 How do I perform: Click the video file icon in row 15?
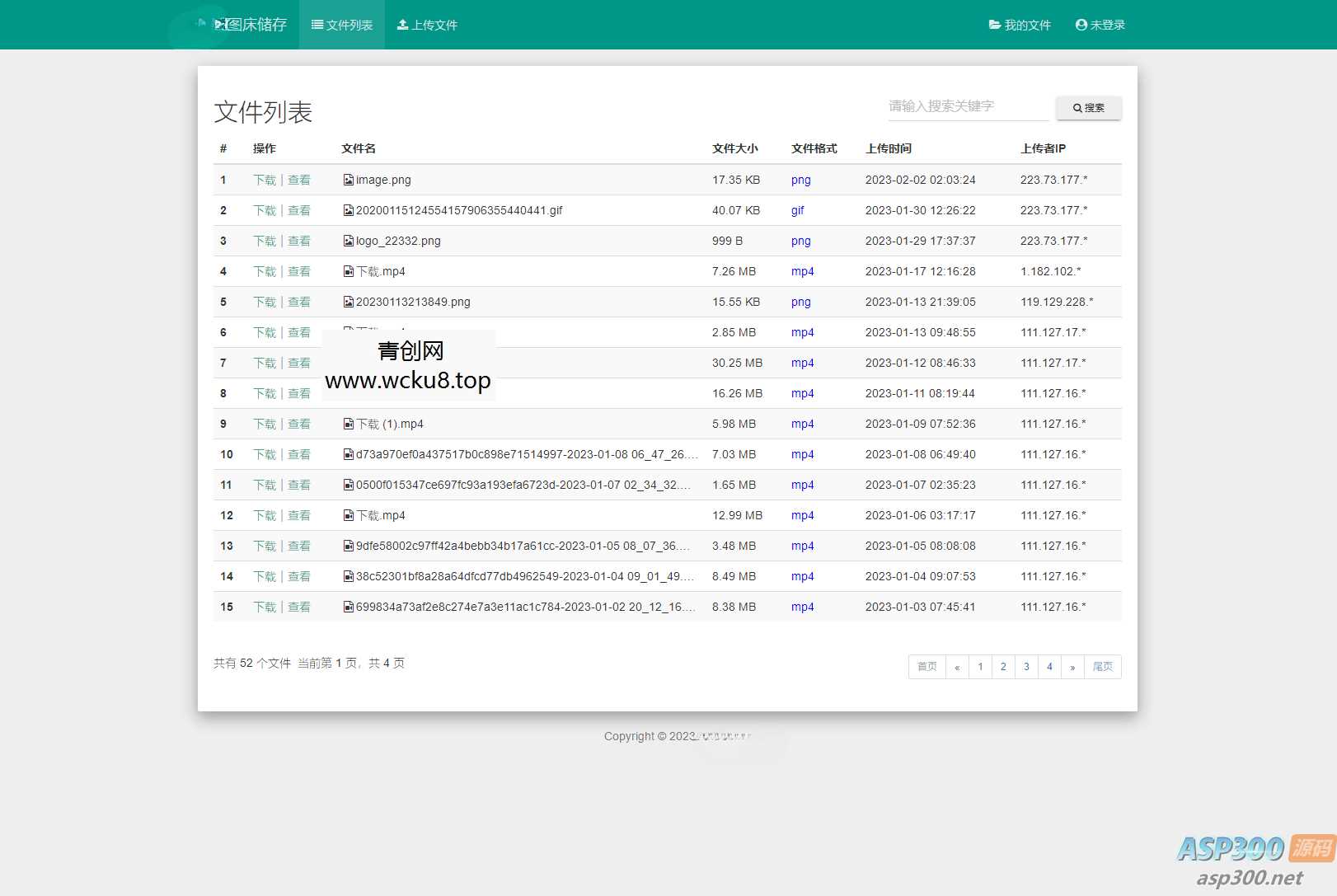[349, 607]
